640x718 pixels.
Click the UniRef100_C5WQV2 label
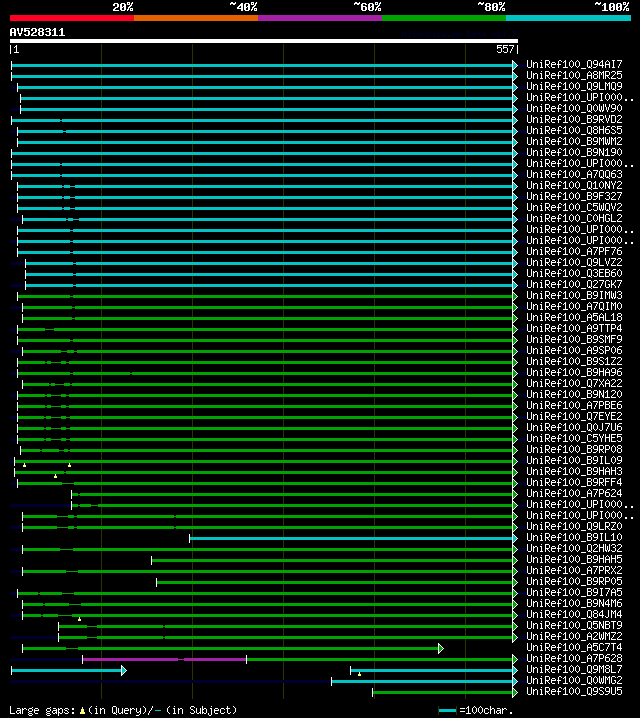point(574,207)
